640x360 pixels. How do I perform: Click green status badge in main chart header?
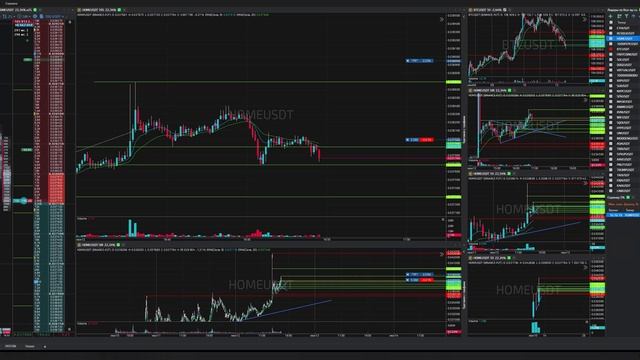[x=119, y=10]
